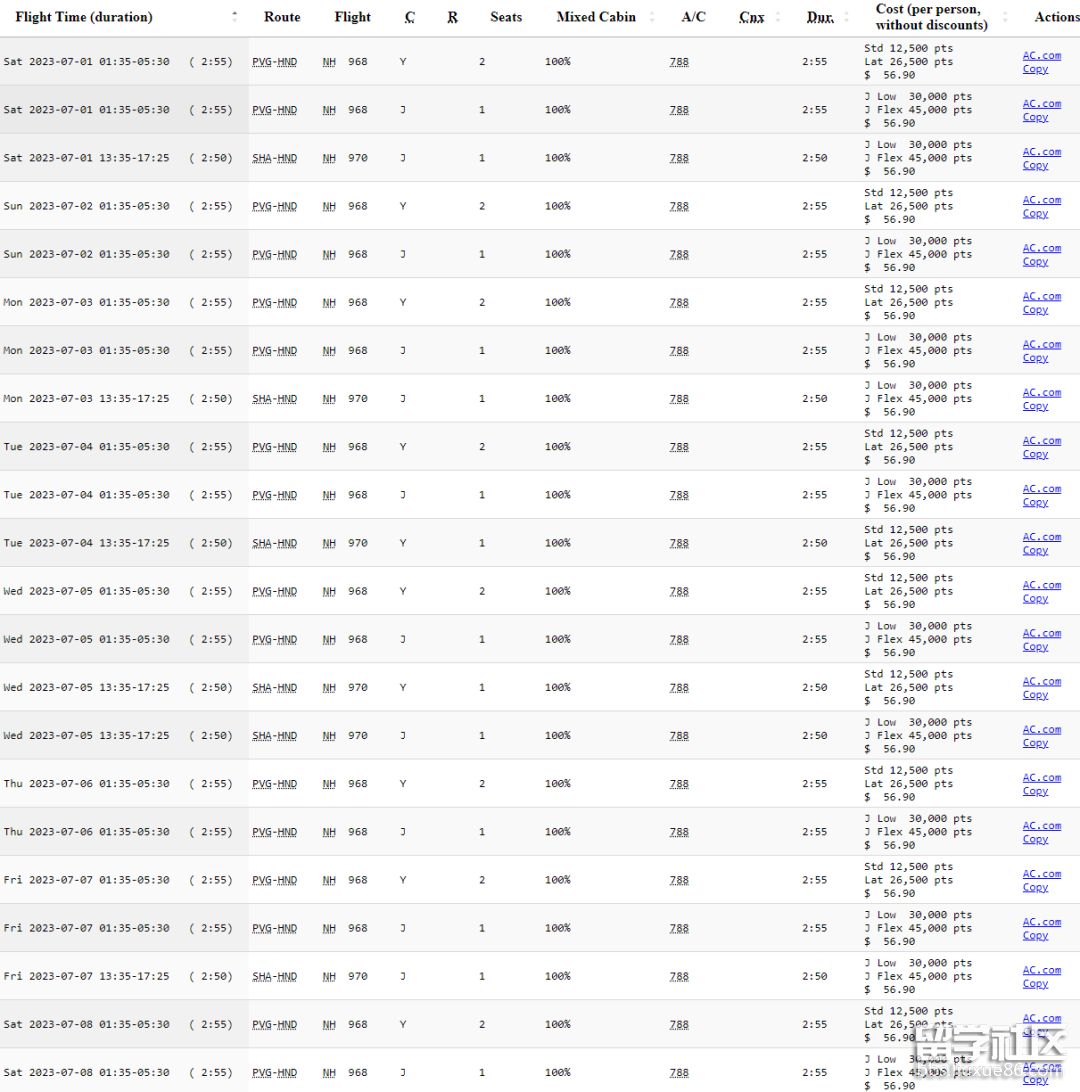The image size is (1080, 1092).
Task: Click the sort arrows beside Flight Time header
Action: pyautogui.click(x=235, y=17)
